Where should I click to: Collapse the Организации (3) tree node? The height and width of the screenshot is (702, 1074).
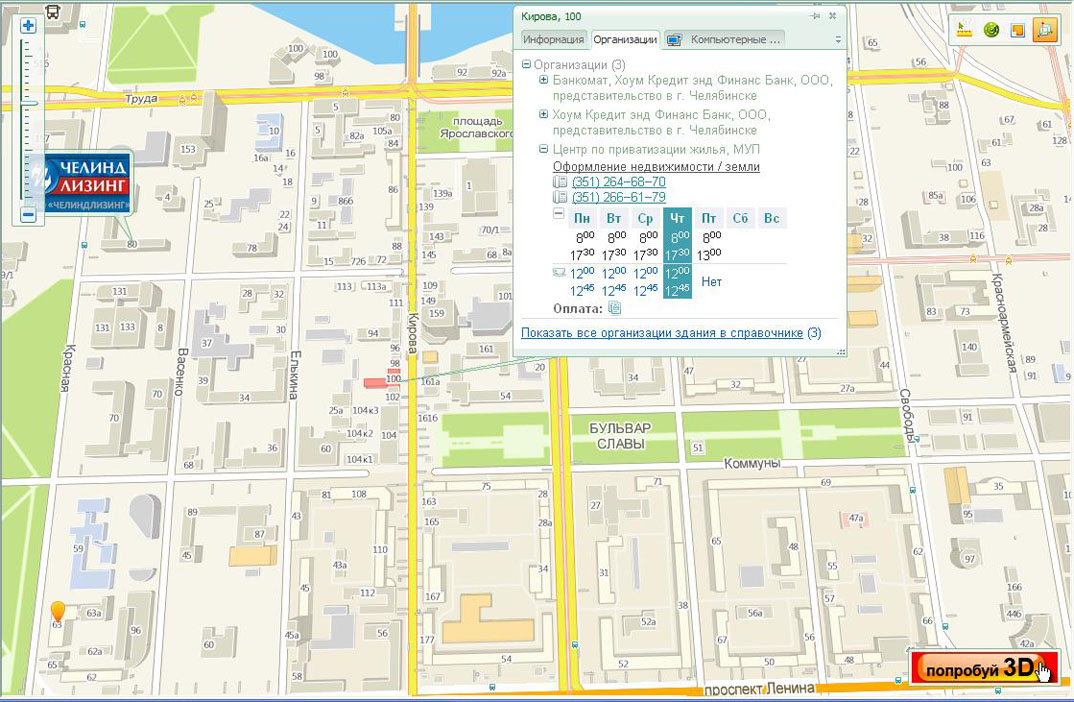pos(527,65)
